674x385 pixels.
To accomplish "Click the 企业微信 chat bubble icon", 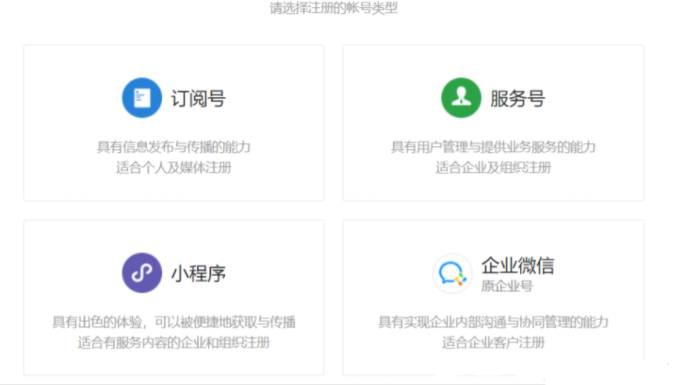I will pyautogui.click(x=452, y=274).
